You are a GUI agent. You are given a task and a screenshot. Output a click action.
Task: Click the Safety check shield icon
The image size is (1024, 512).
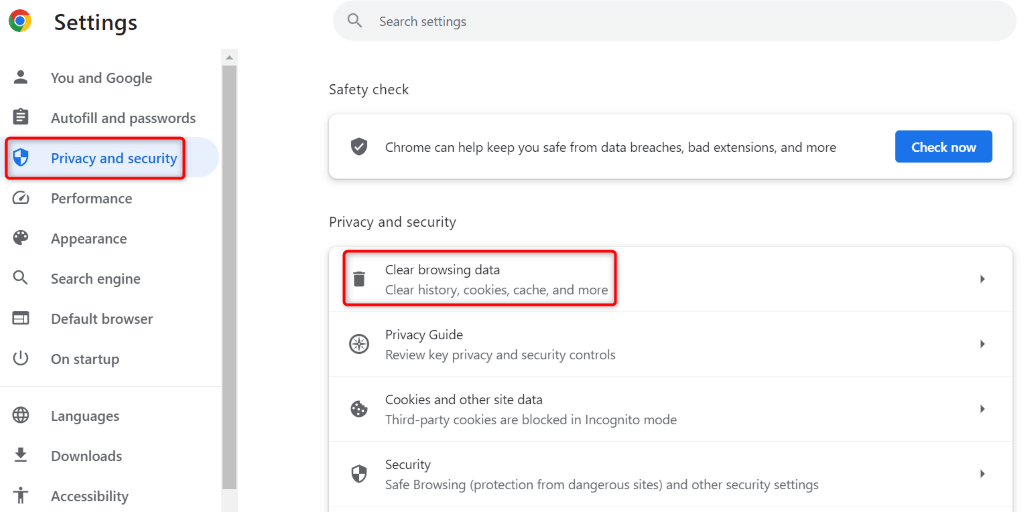359,147
